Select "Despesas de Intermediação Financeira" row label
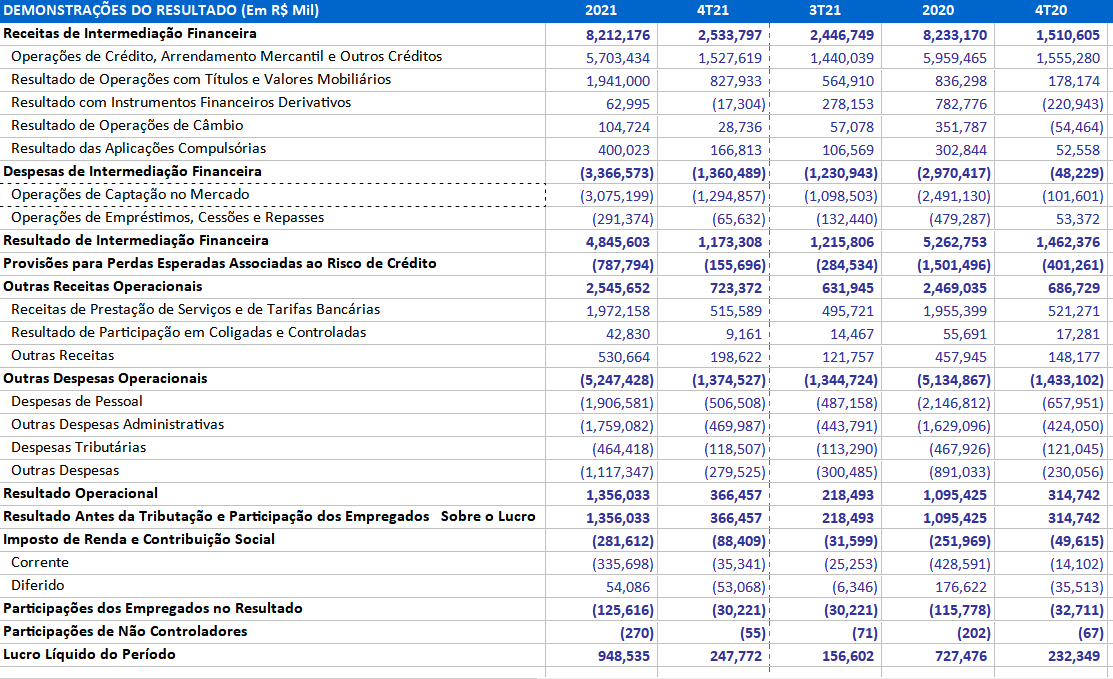 click(x=132, y=171)
